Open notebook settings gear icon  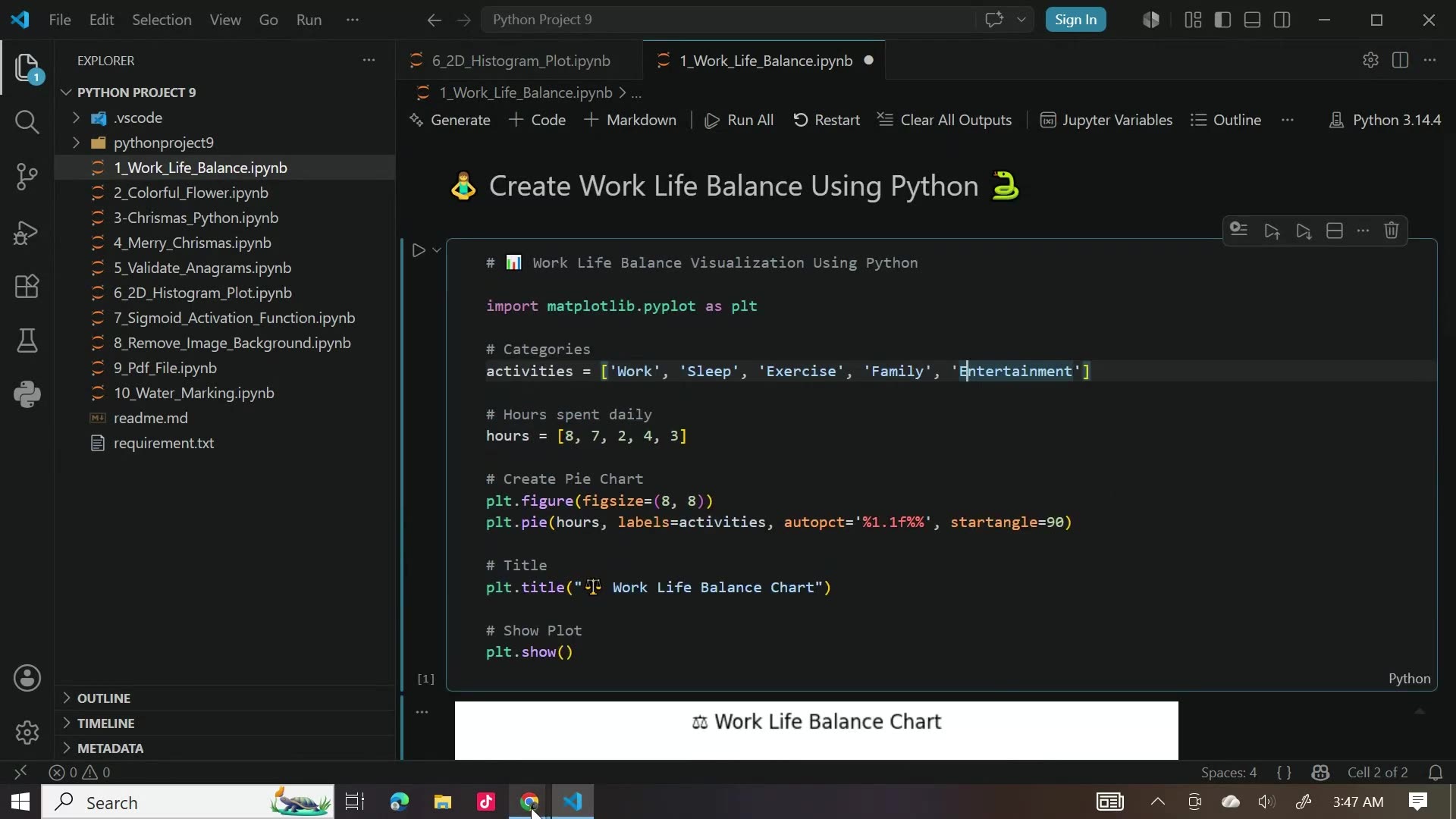[1370, 60]
